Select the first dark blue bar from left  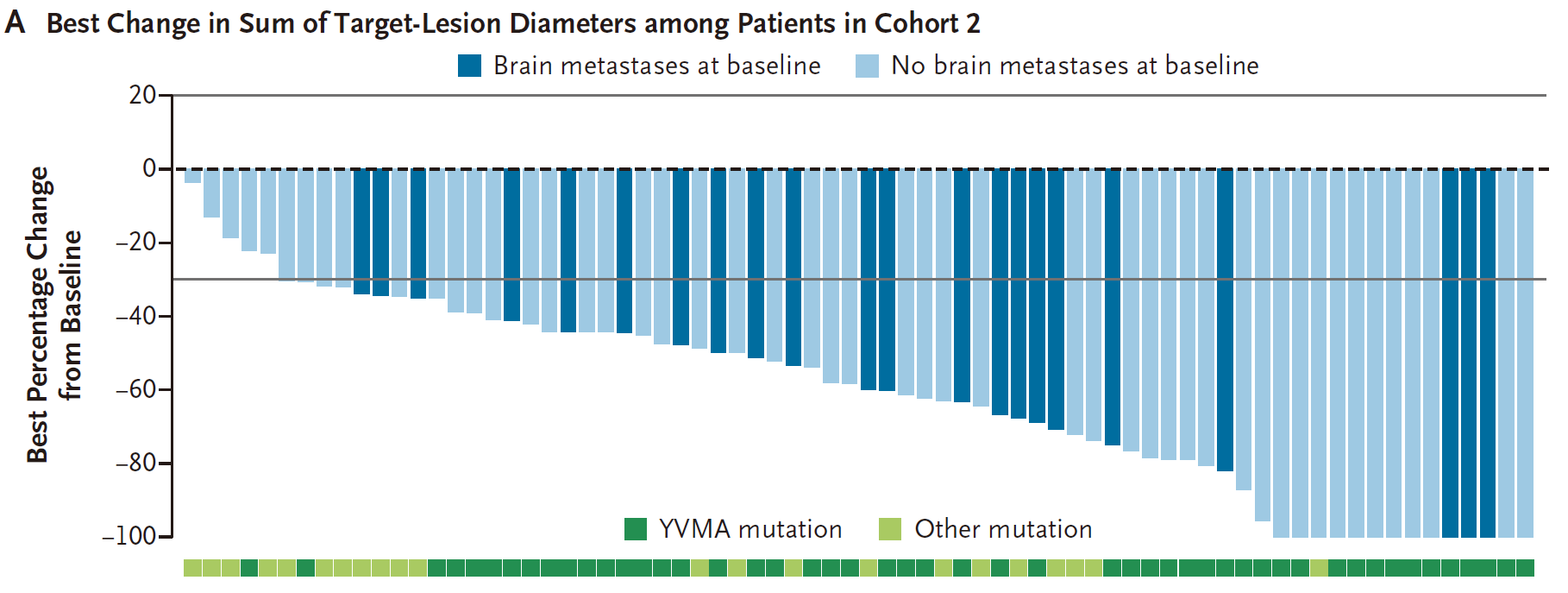pyautogui.click(x=361, y=231)
